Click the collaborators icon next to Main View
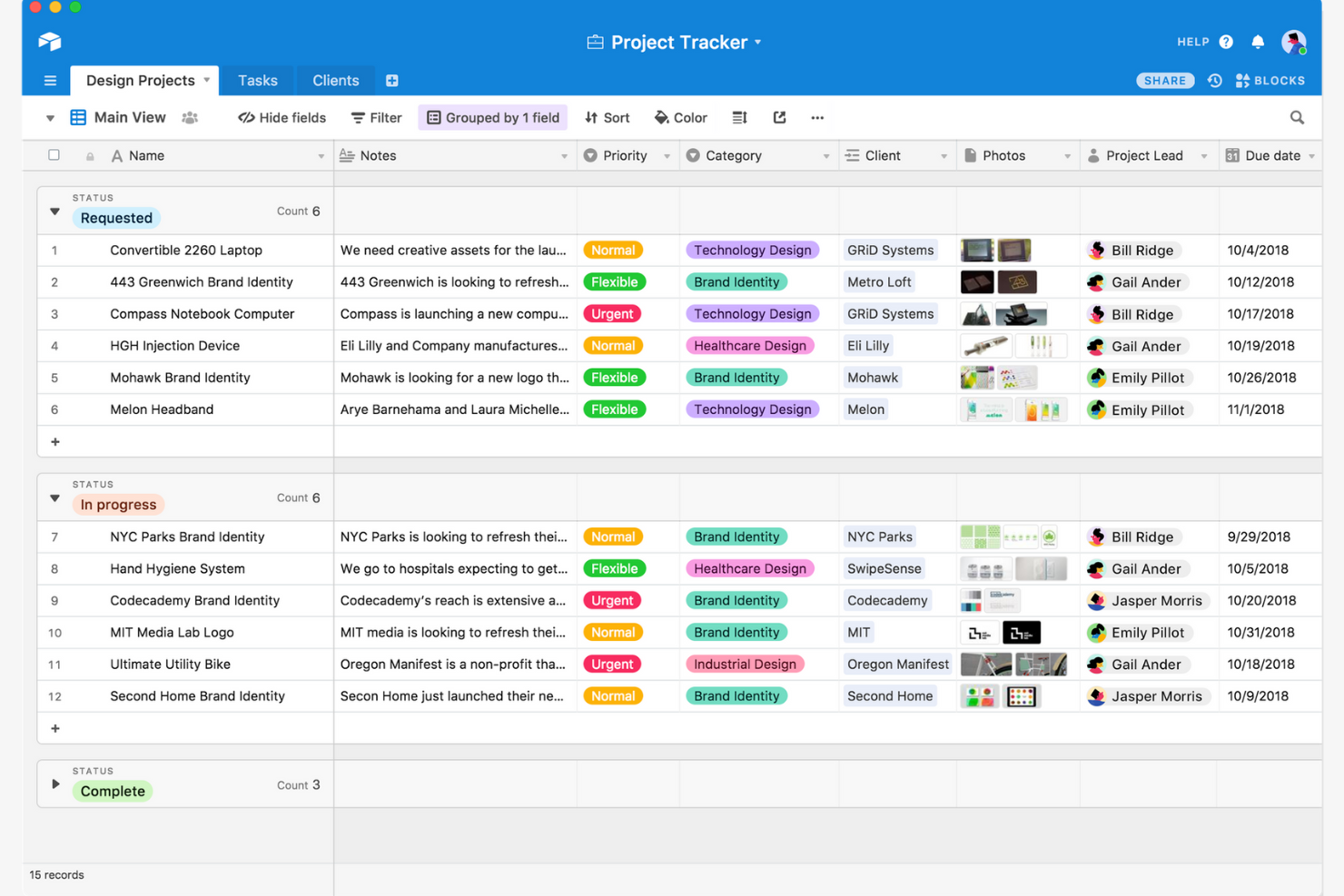The image size is (1344, 896). pyautogui.click(x=190, y=117)
